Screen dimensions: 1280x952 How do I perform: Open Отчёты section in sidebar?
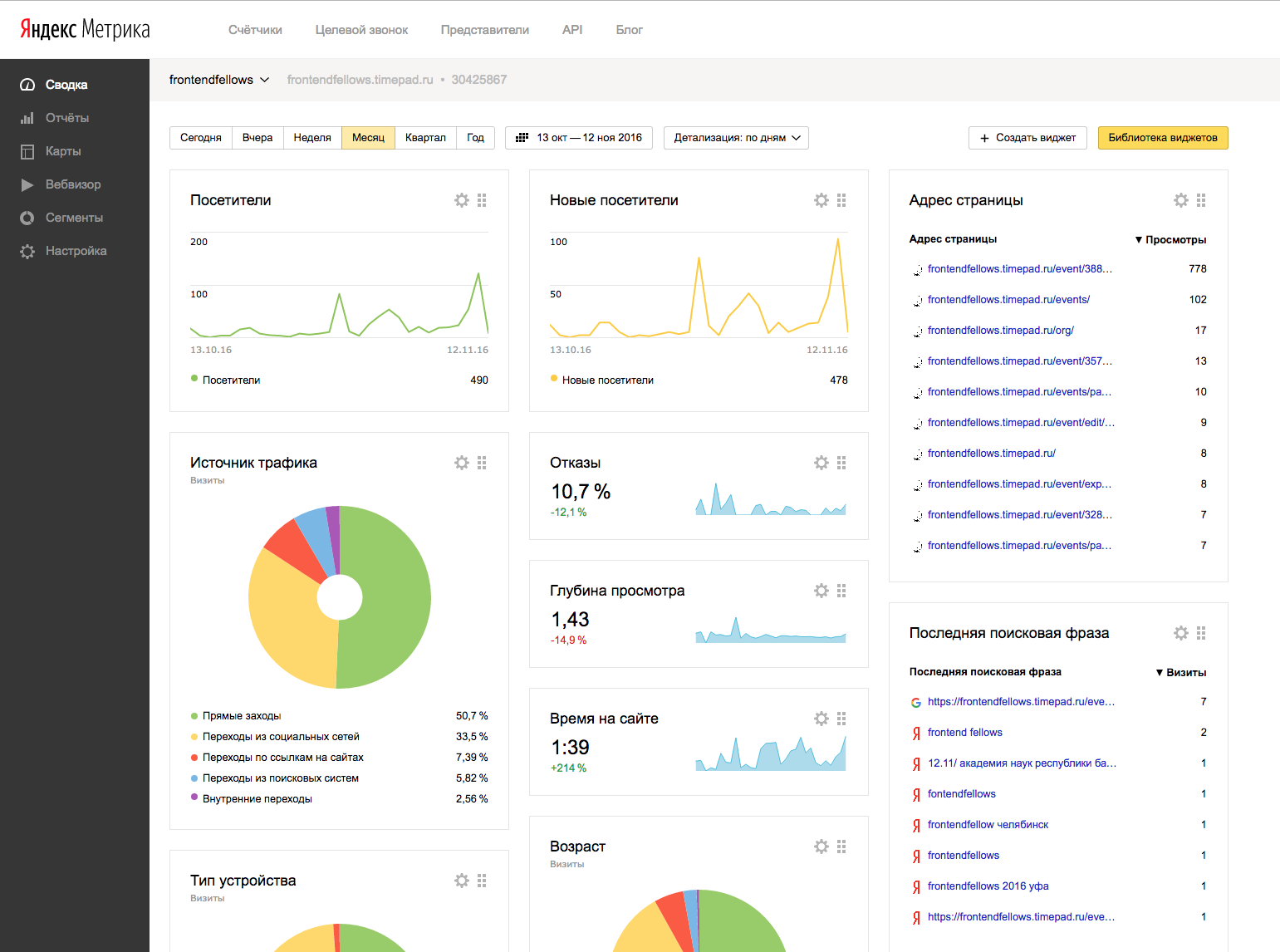click(66, 118)
